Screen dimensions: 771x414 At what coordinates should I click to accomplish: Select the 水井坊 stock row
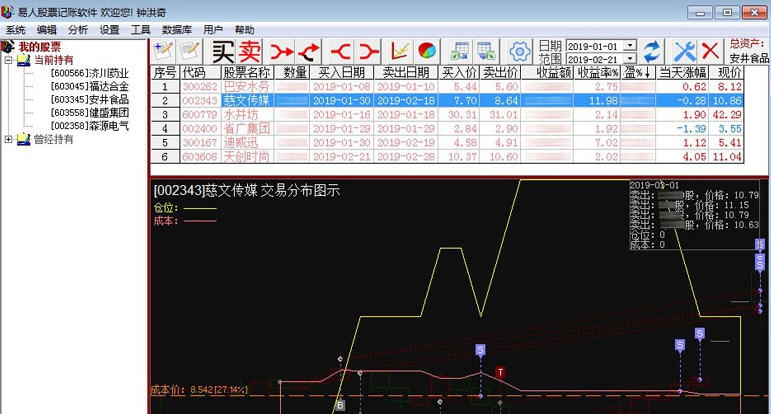click(x=446, y=115)
